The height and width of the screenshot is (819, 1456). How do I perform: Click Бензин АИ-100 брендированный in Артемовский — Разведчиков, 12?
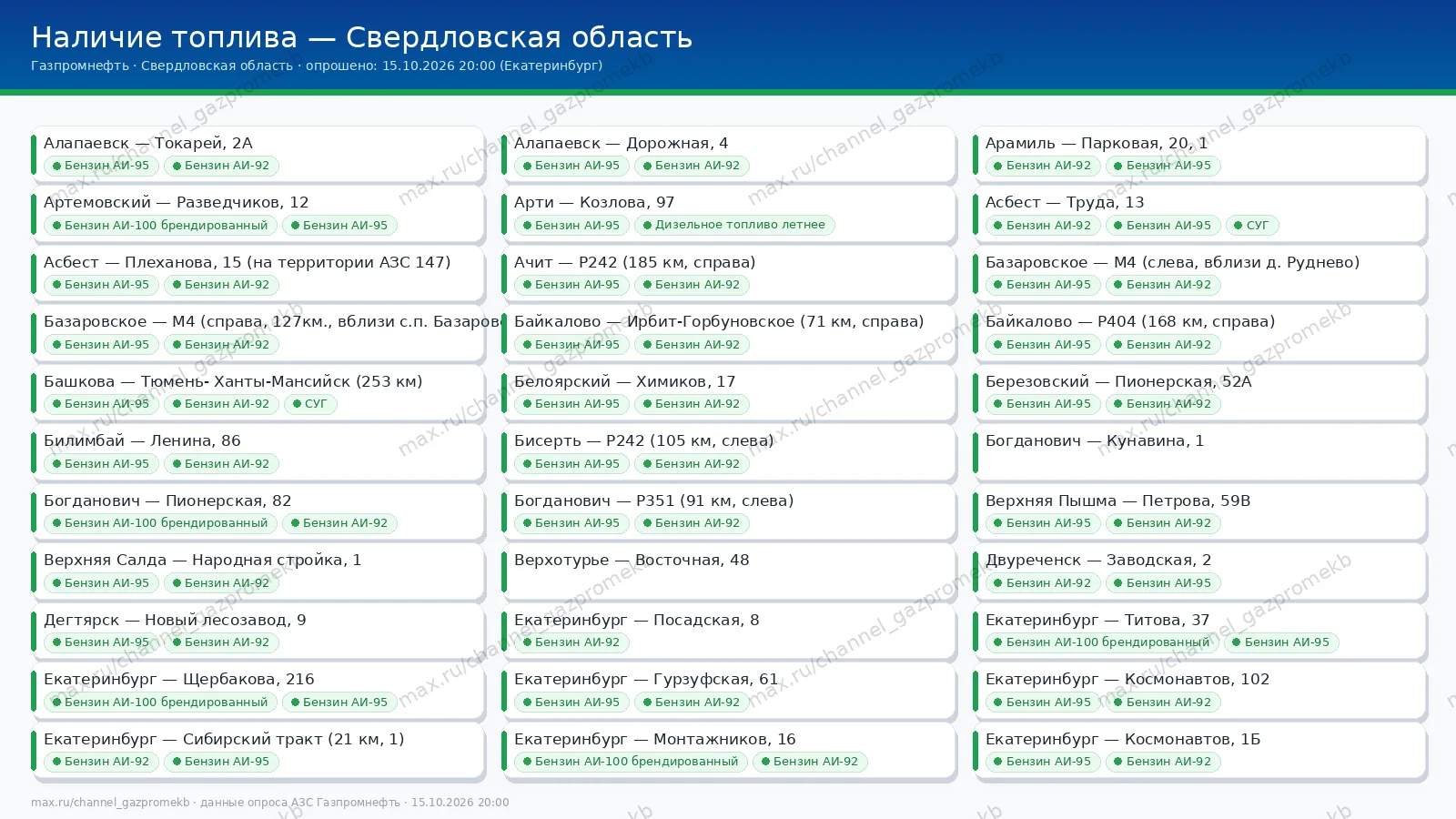(160, 226)
